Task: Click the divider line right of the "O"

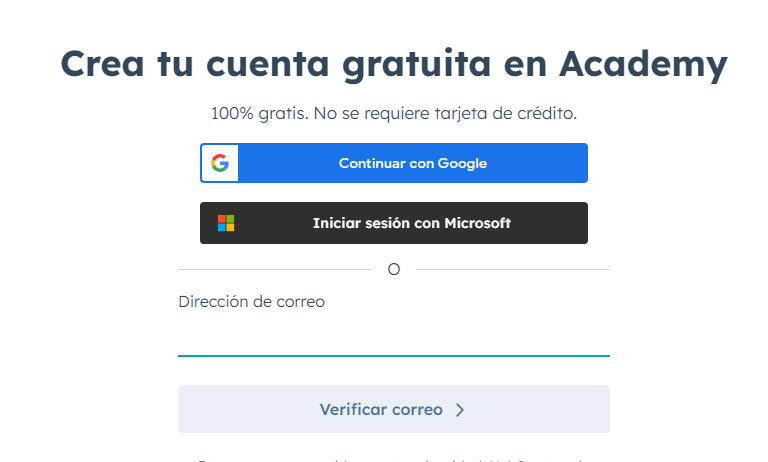Action: 513,269
